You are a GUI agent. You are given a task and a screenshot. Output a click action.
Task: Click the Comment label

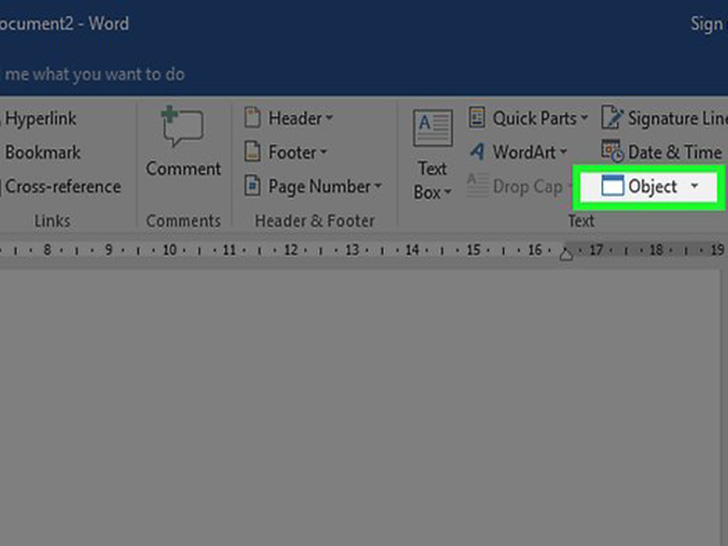[183, 169]
